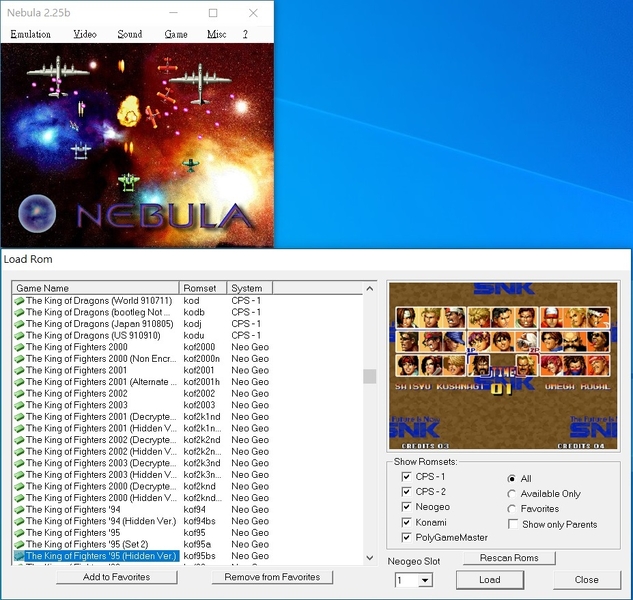This screenshot has width=633, height=600.
Task: Click icon of King of Fighters '94 (Hidden Ver.)
Action: 19,522
